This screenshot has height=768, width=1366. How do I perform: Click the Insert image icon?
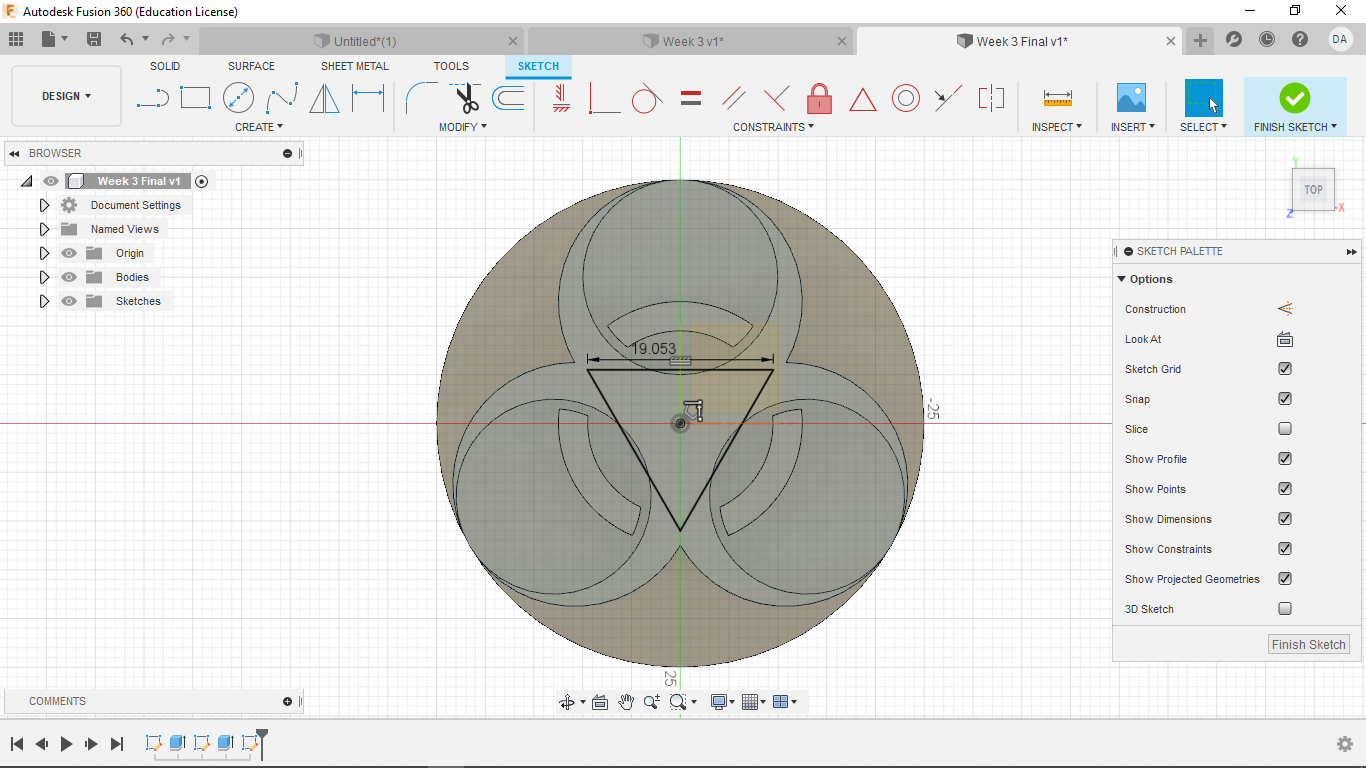(1131, 98)
